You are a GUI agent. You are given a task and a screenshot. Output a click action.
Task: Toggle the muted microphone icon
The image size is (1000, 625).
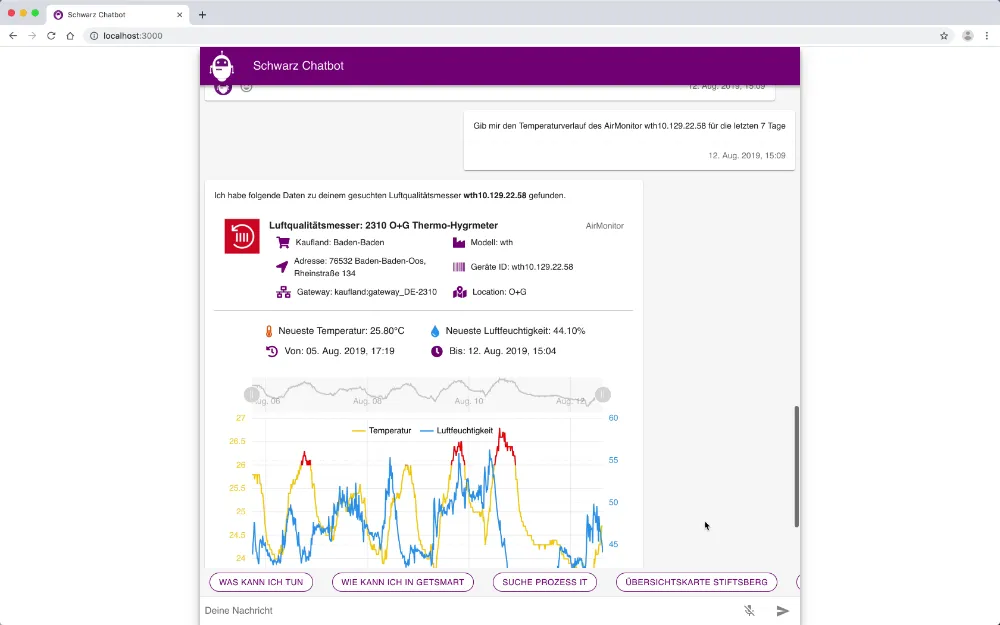coord(749,610)
